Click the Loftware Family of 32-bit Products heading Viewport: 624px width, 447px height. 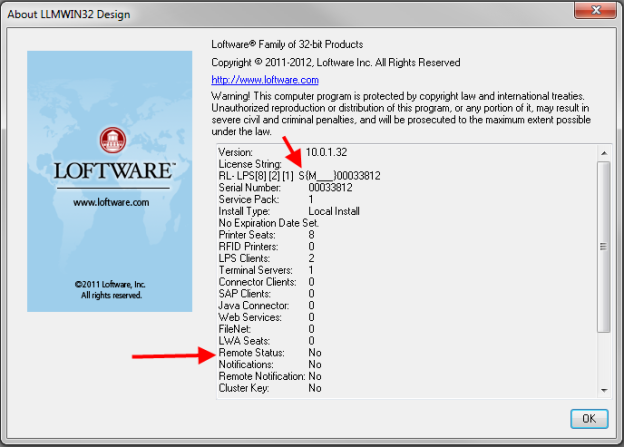pos(287,44)
